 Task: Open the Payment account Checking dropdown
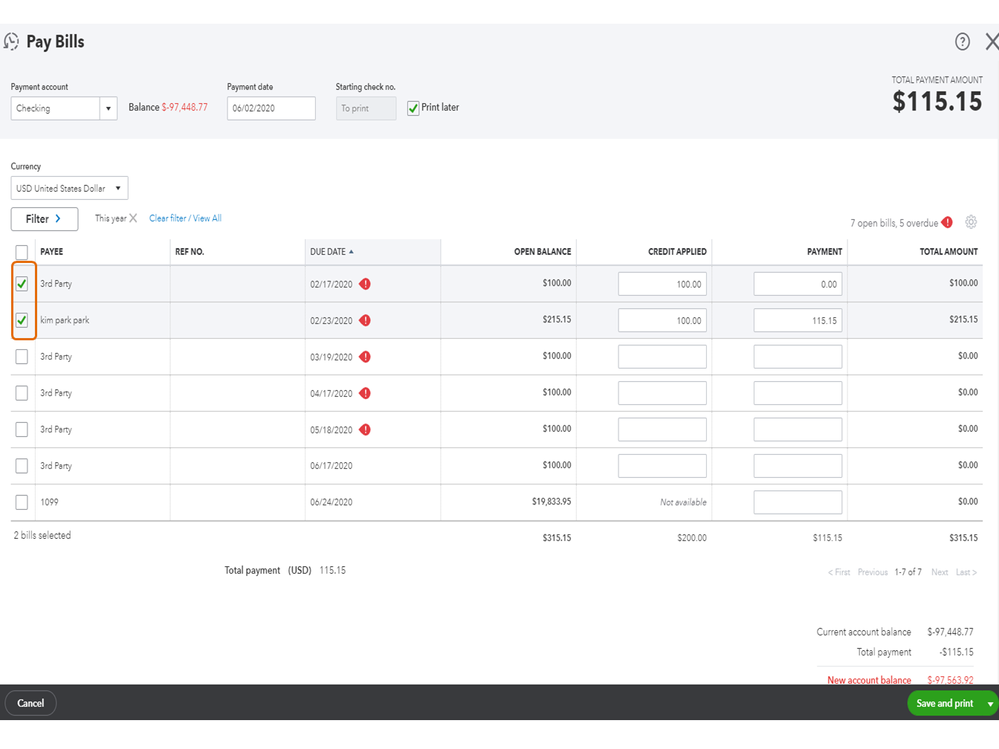64,108
